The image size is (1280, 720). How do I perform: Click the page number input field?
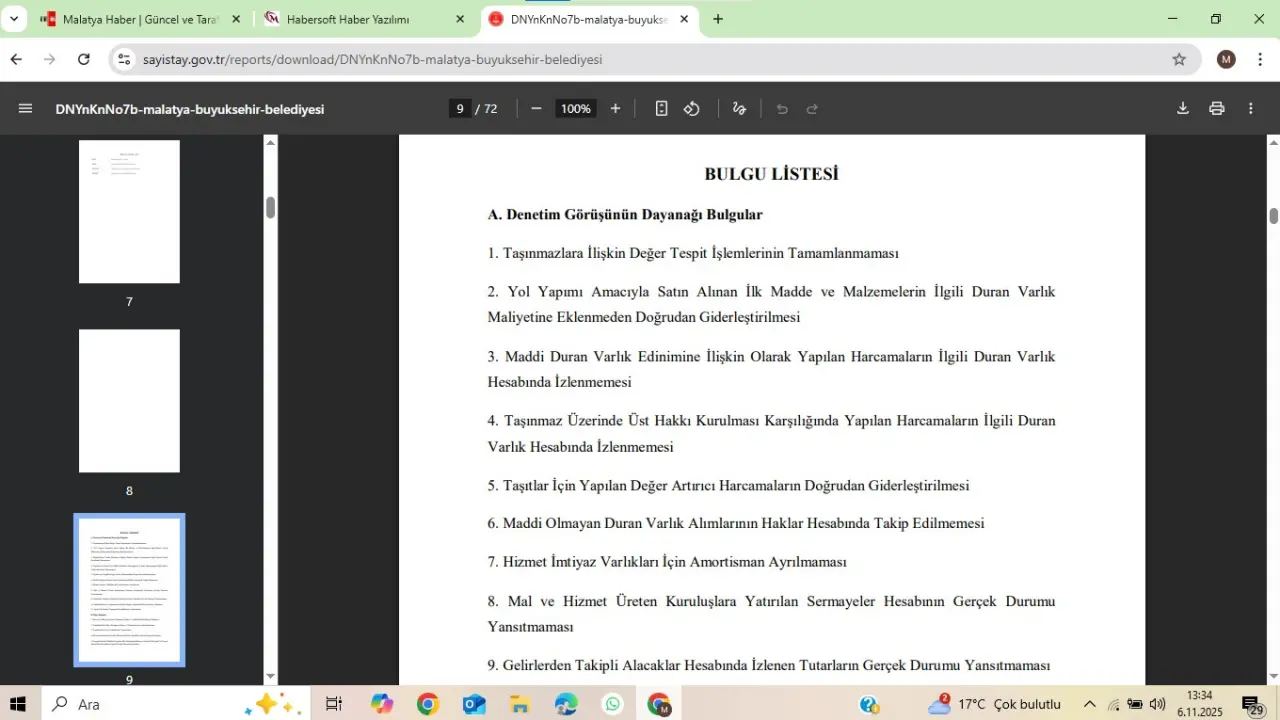(460, 109)
